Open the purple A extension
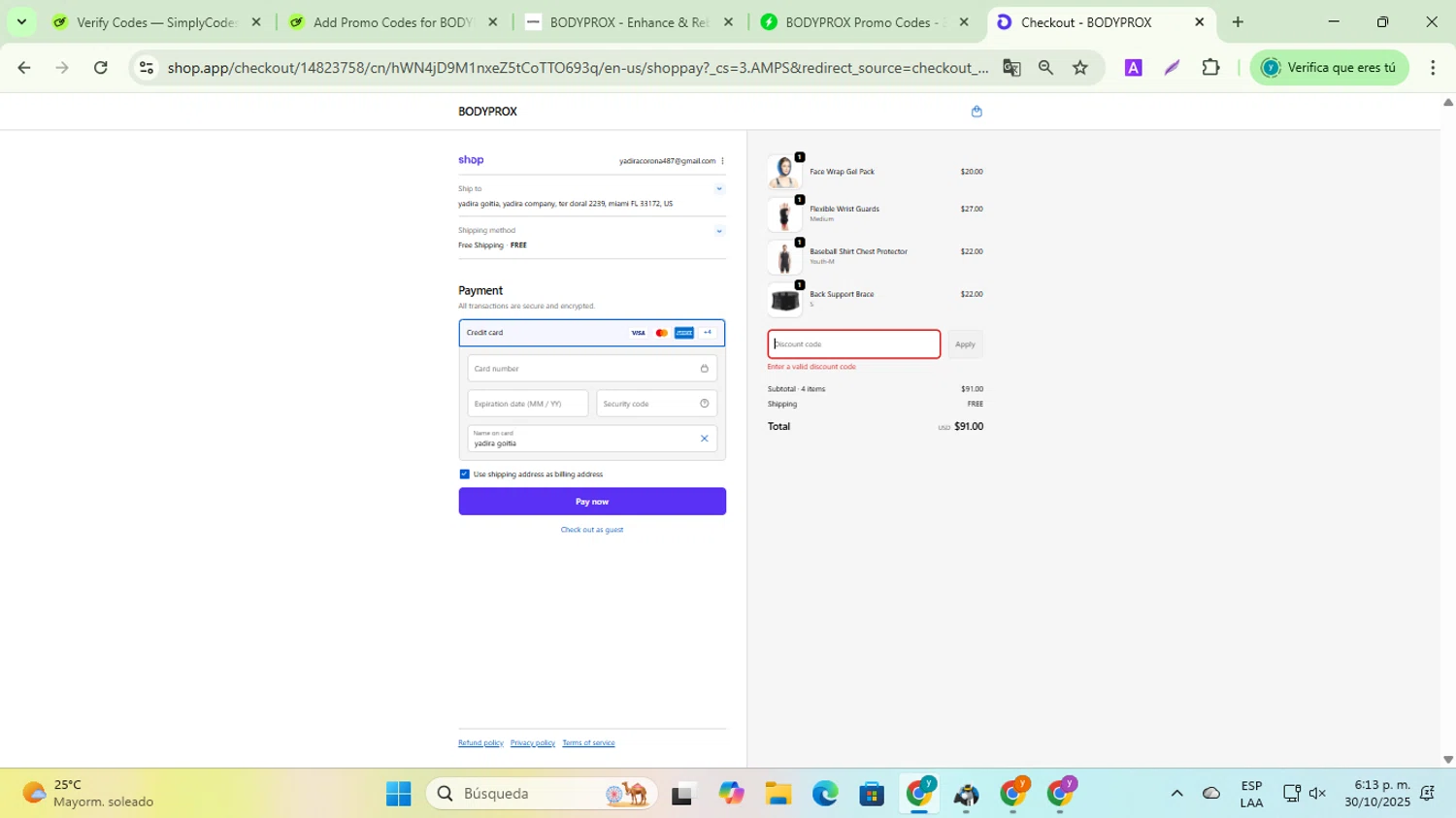This screenshot has width=1456, height=818. [x=1133, y=68]
